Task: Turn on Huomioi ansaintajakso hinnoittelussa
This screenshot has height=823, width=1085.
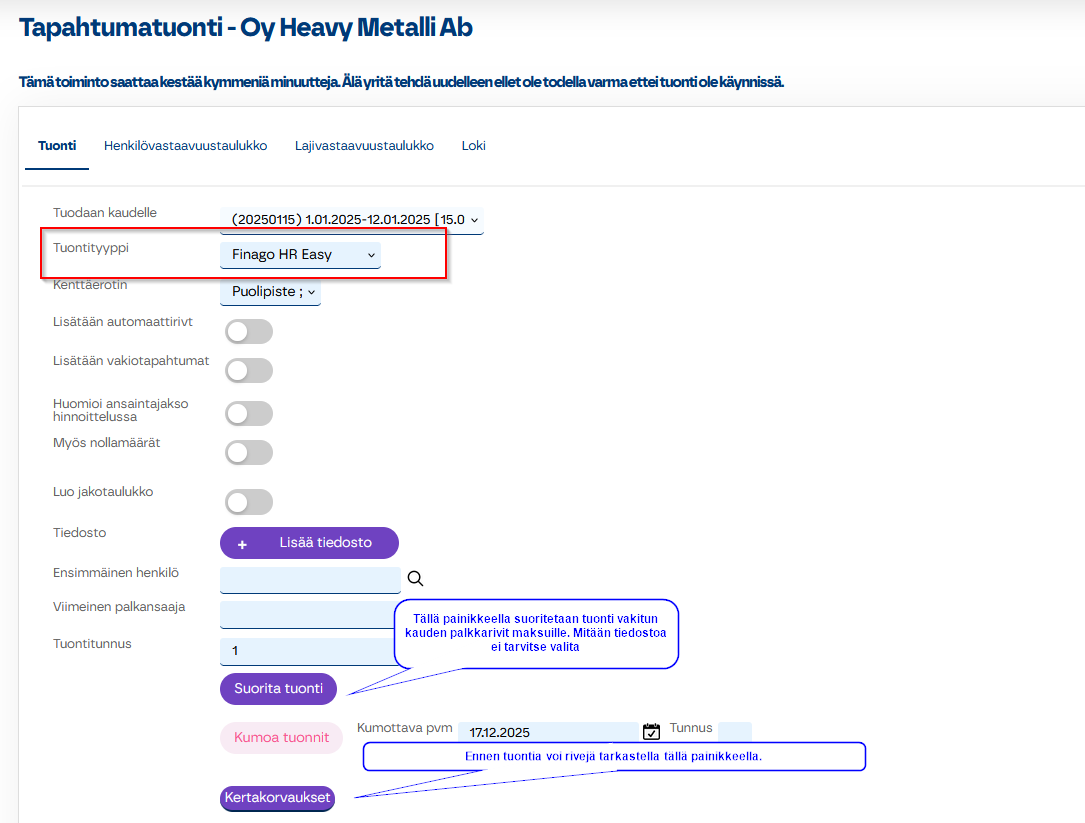Action: coord(249,413)
